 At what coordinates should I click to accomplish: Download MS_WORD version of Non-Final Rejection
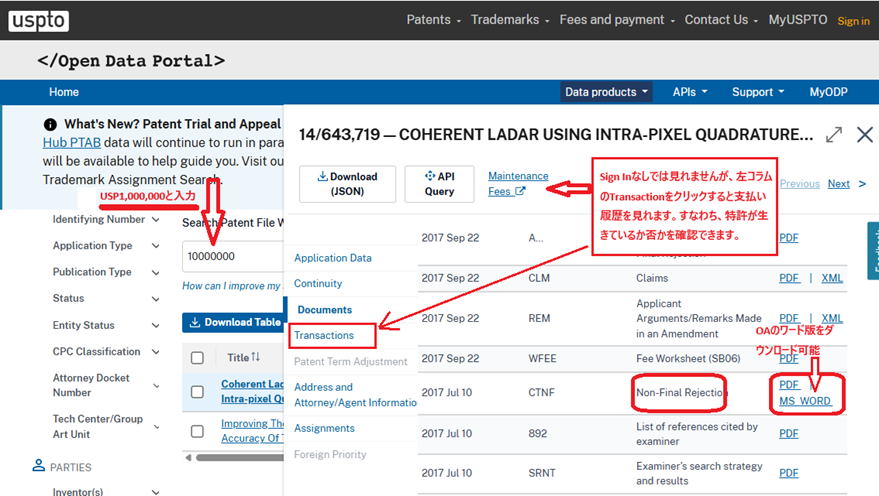point(805,401)
